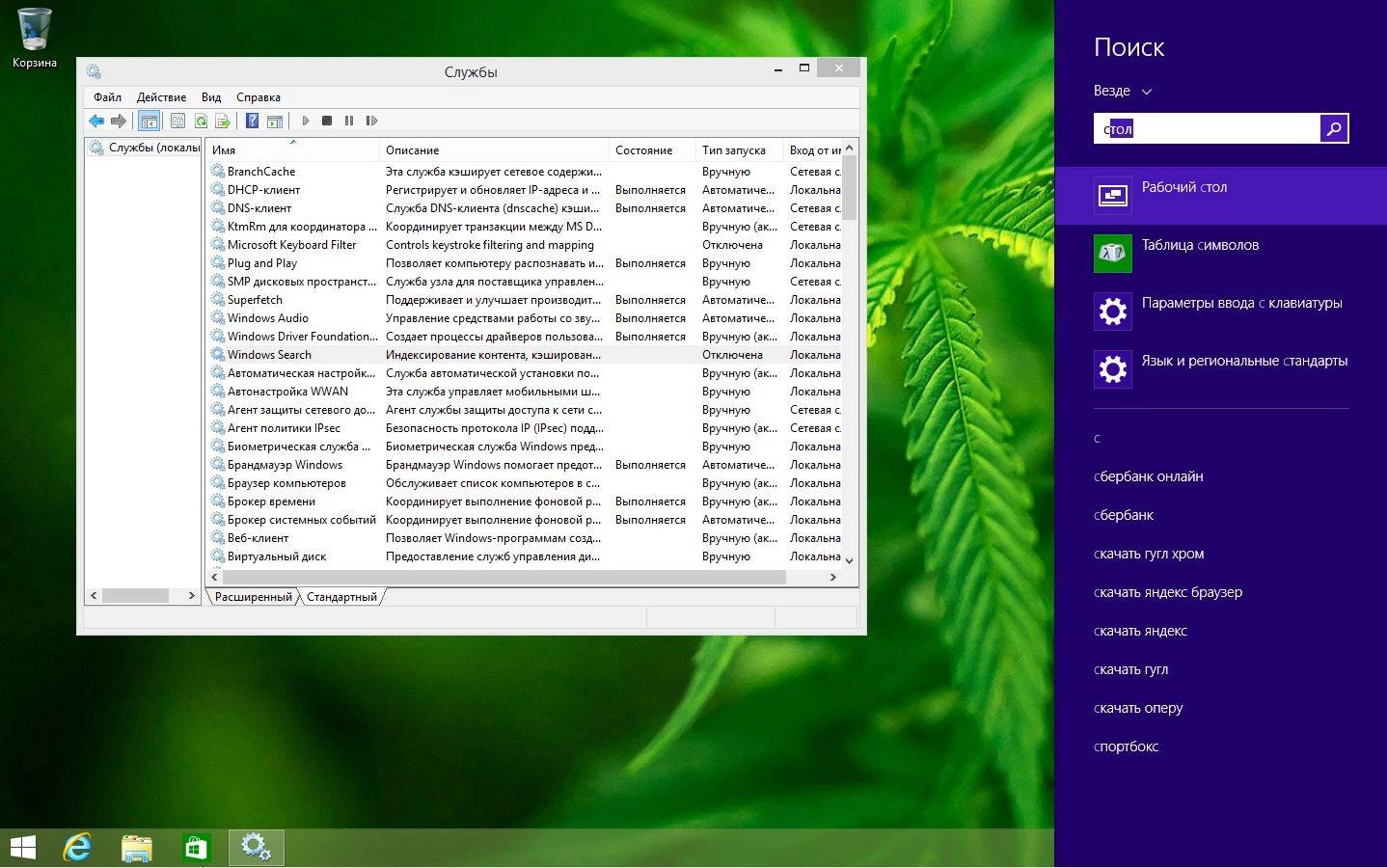Screen dimensions: 1387x868
Task: Open the Рабочий стол search result
Action: [1221, 196]
